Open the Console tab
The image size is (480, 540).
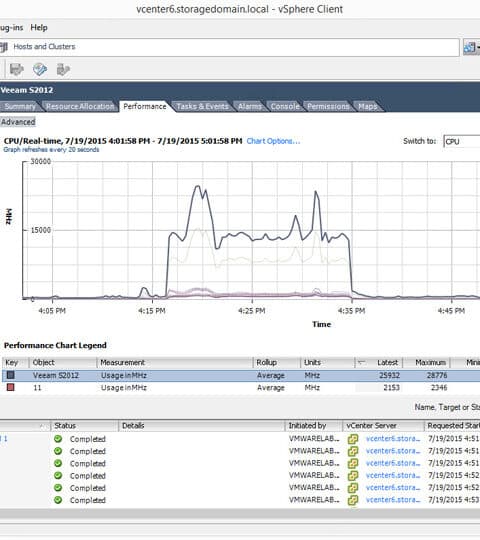pos(285,106)
